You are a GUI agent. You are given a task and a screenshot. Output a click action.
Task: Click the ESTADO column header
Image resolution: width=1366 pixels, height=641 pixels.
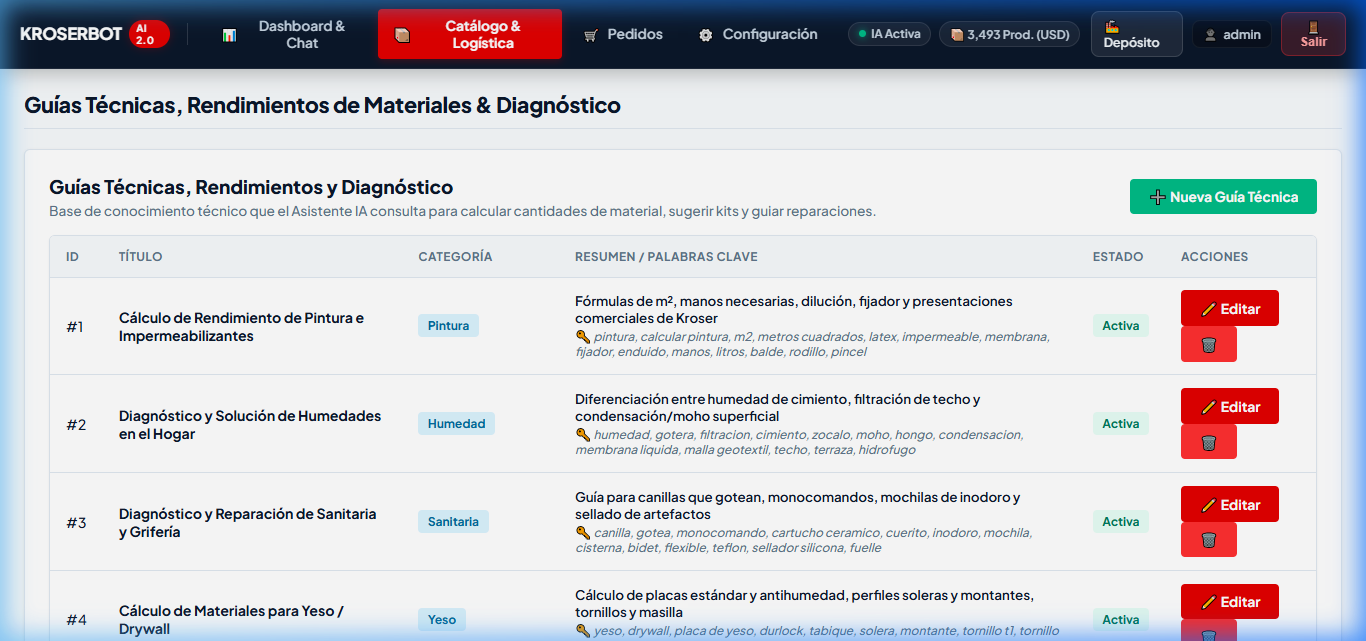[x=1118, y=257]
